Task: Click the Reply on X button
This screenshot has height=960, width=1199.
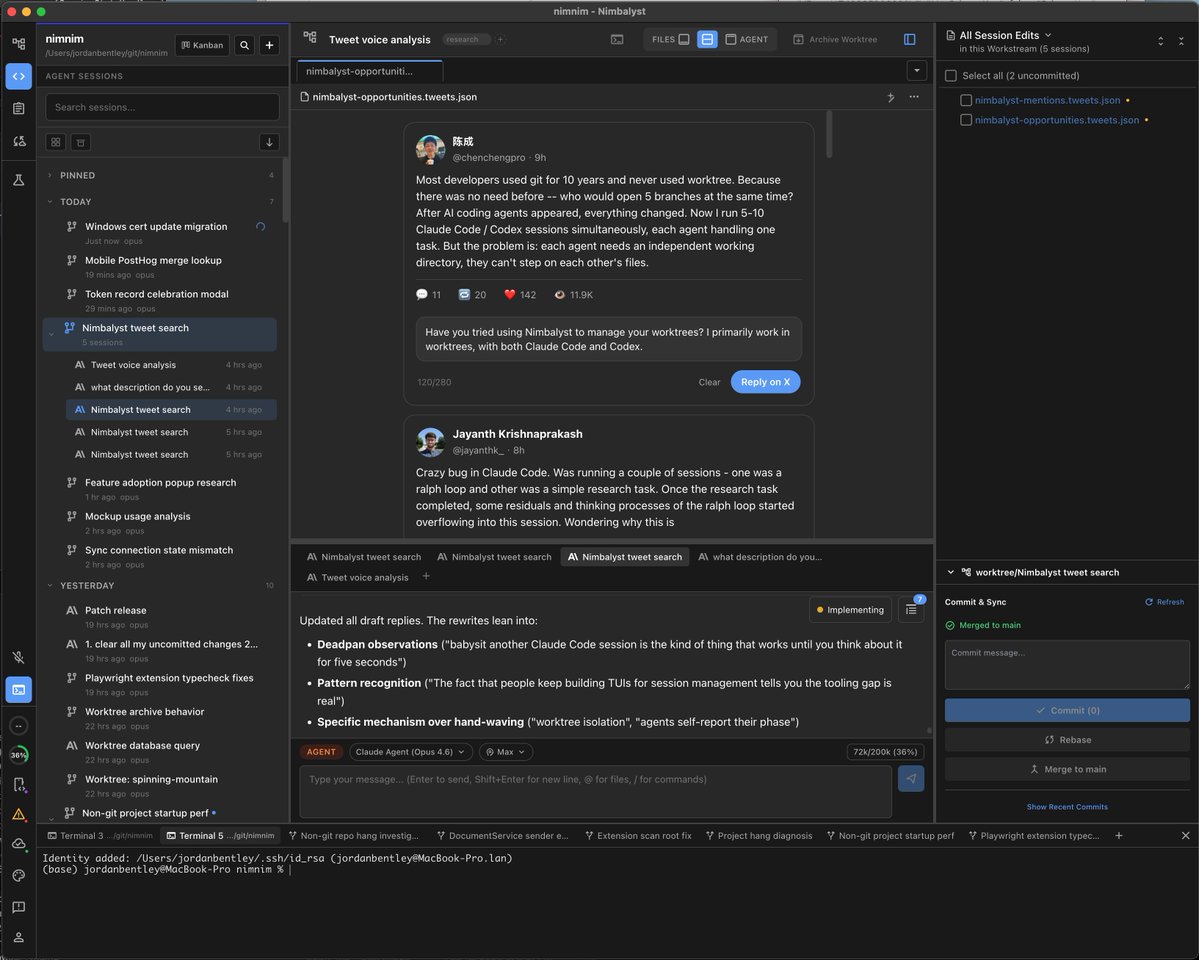Action: coord(765,382)
